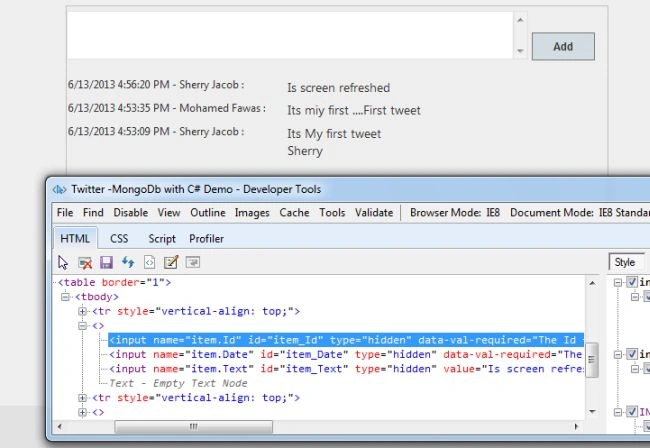Select the Style pane tab
The height and width of the screenshot is (448, 650).
point(625,262)
